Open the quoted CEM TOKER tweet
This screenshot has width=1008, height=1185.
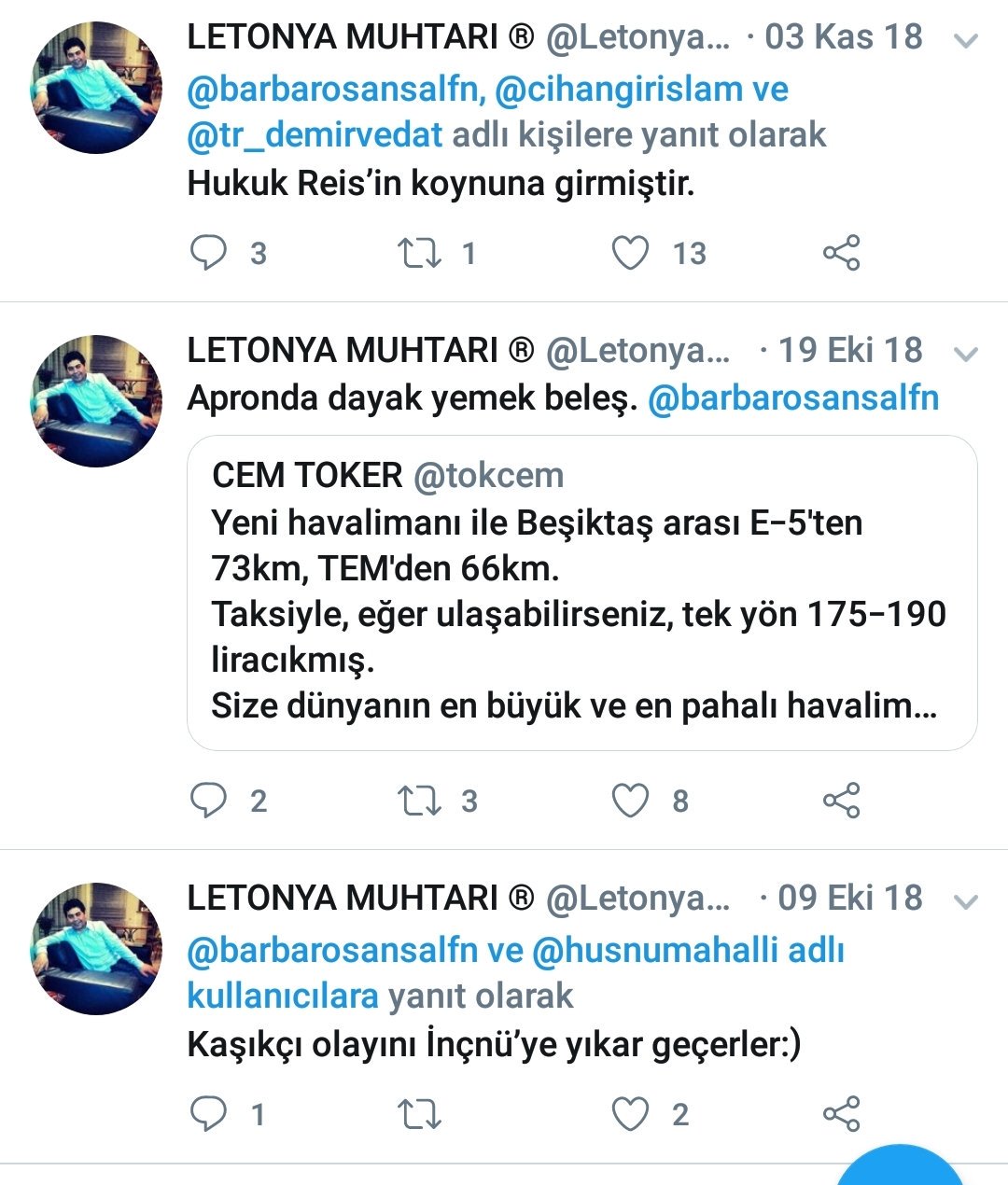(582, 592)
